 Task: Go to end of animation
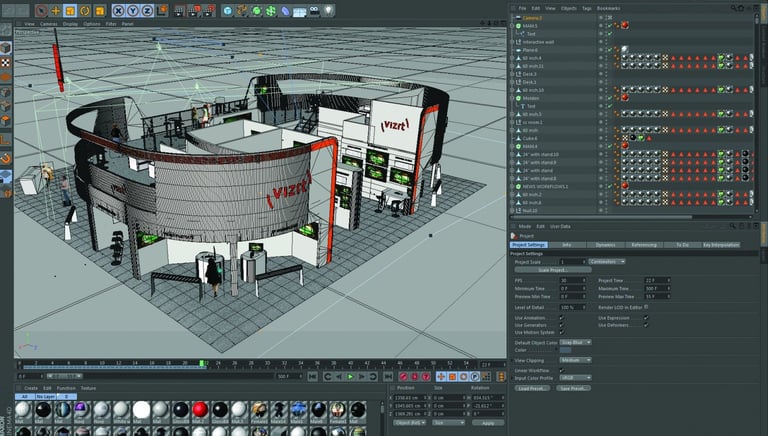coord(388,376)
